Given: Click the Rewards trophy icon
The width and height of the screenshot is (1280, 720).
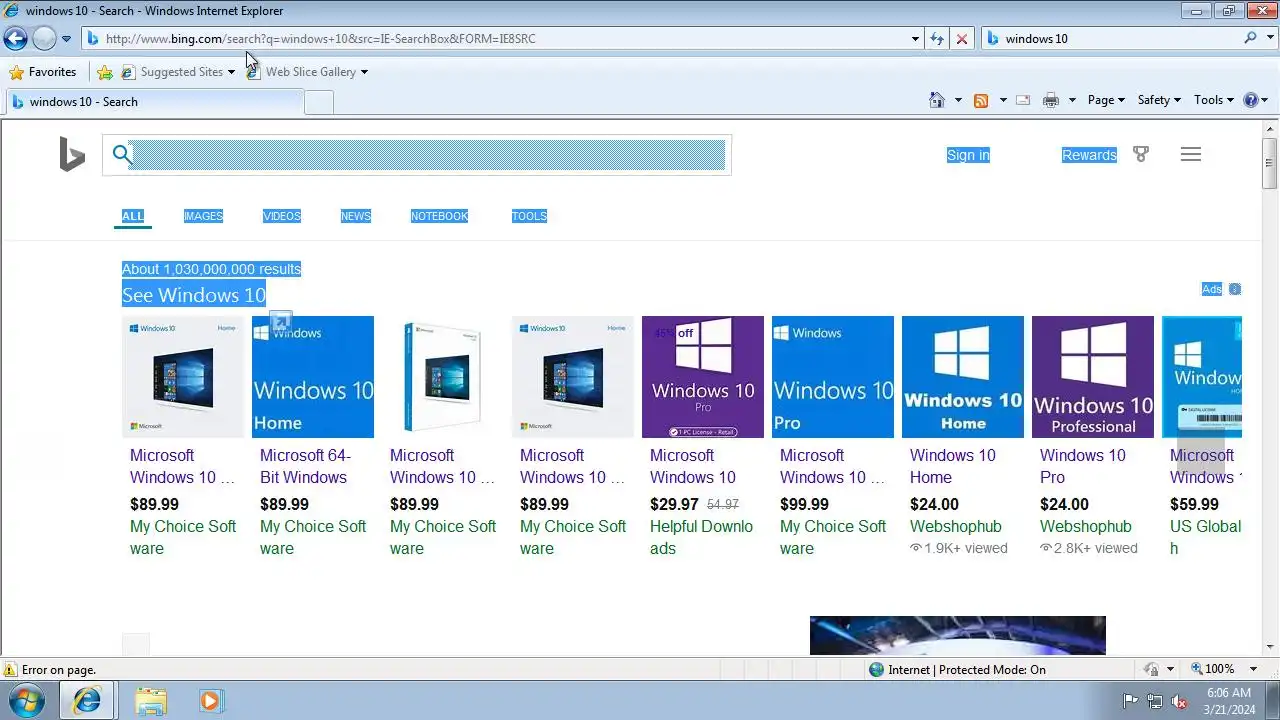Looking at the screenshot, I should [x=1141, y=154].
